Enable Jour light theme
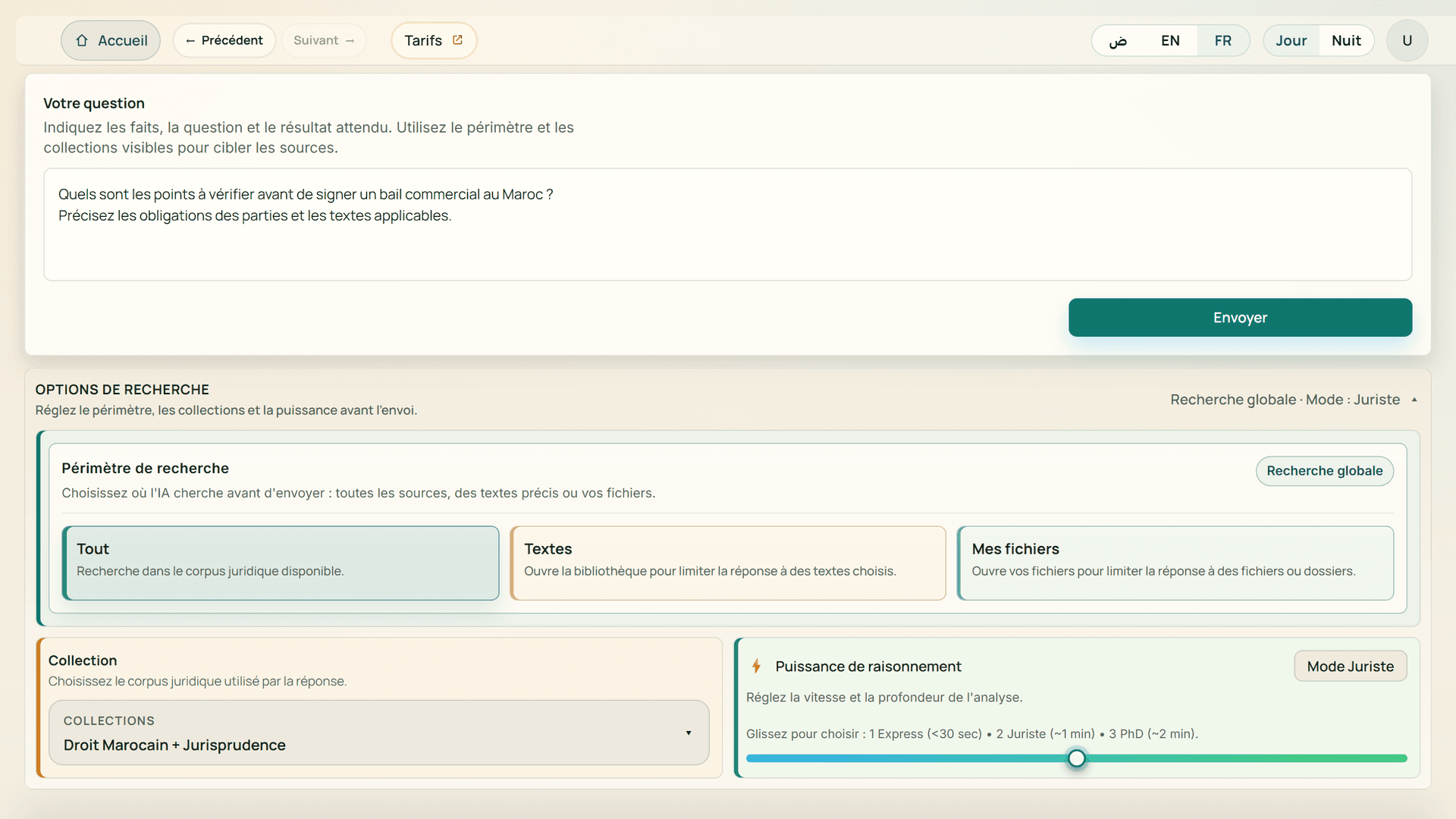 pos(1291,41)
